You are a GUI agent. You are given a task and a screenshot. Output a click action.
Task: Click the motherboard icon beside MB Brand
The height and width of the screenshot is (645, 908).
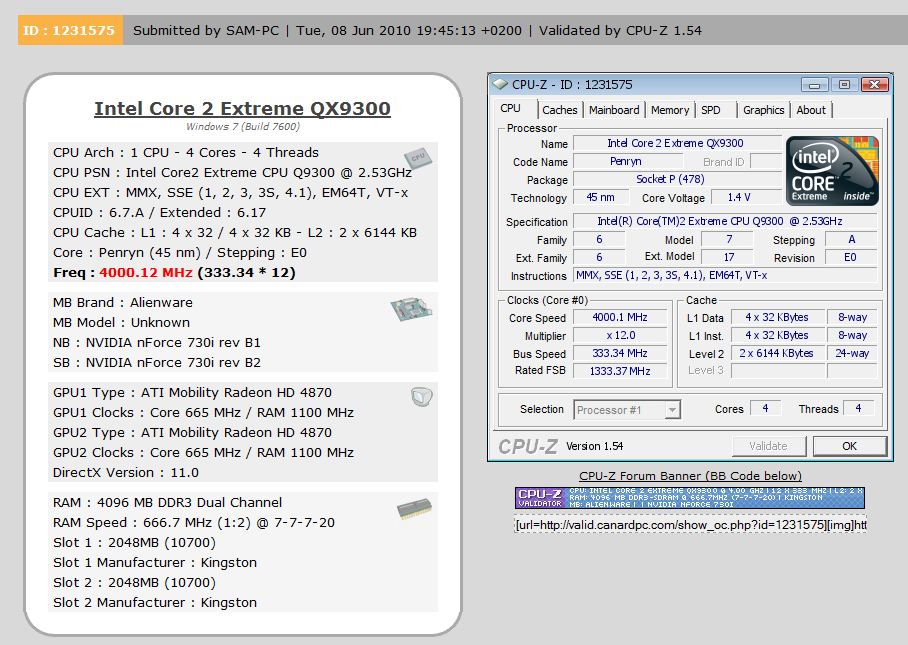click(x=411, y=309)
